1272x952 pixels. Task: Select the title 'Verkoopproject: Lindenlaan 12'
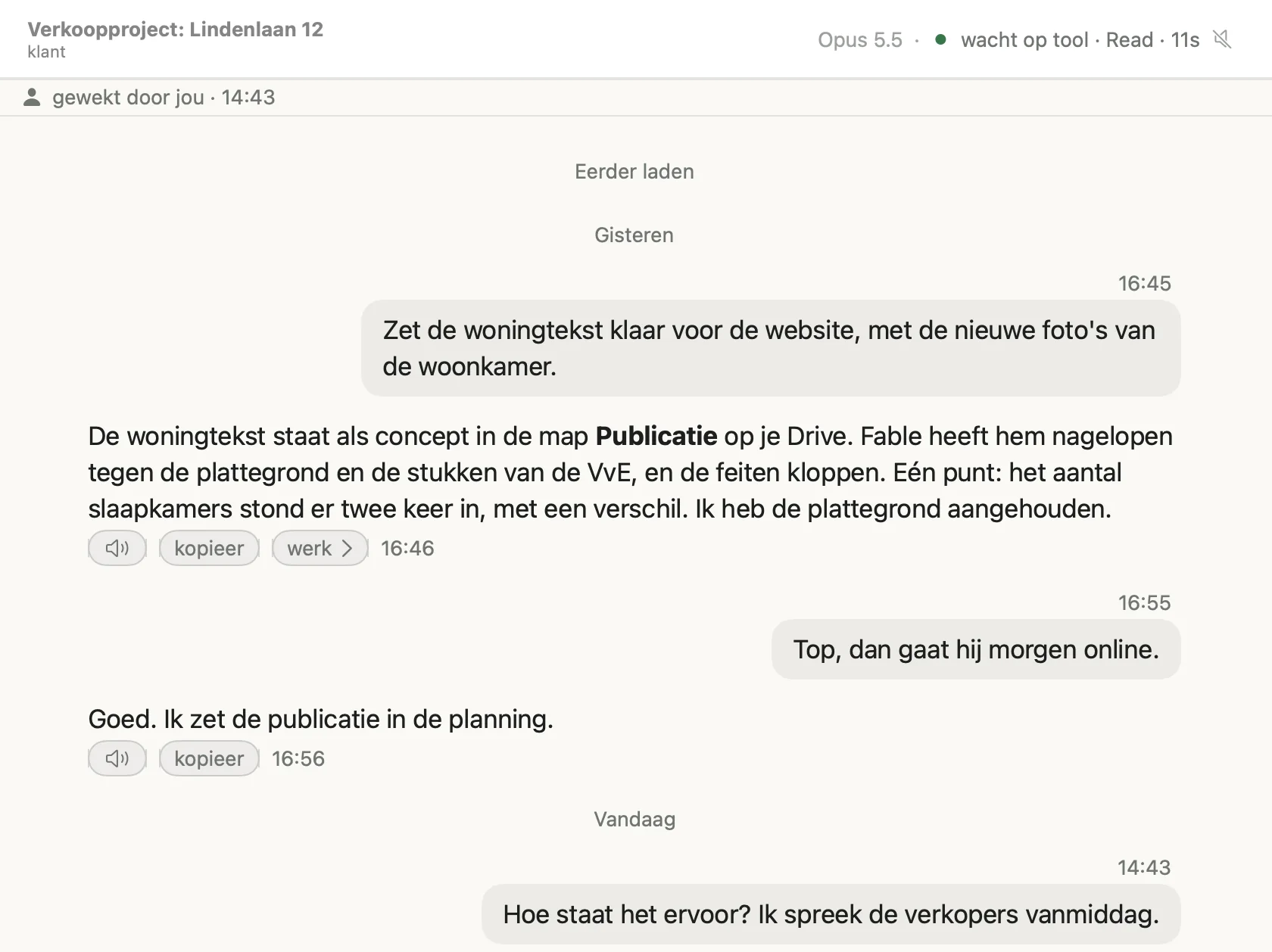(176, 30)
